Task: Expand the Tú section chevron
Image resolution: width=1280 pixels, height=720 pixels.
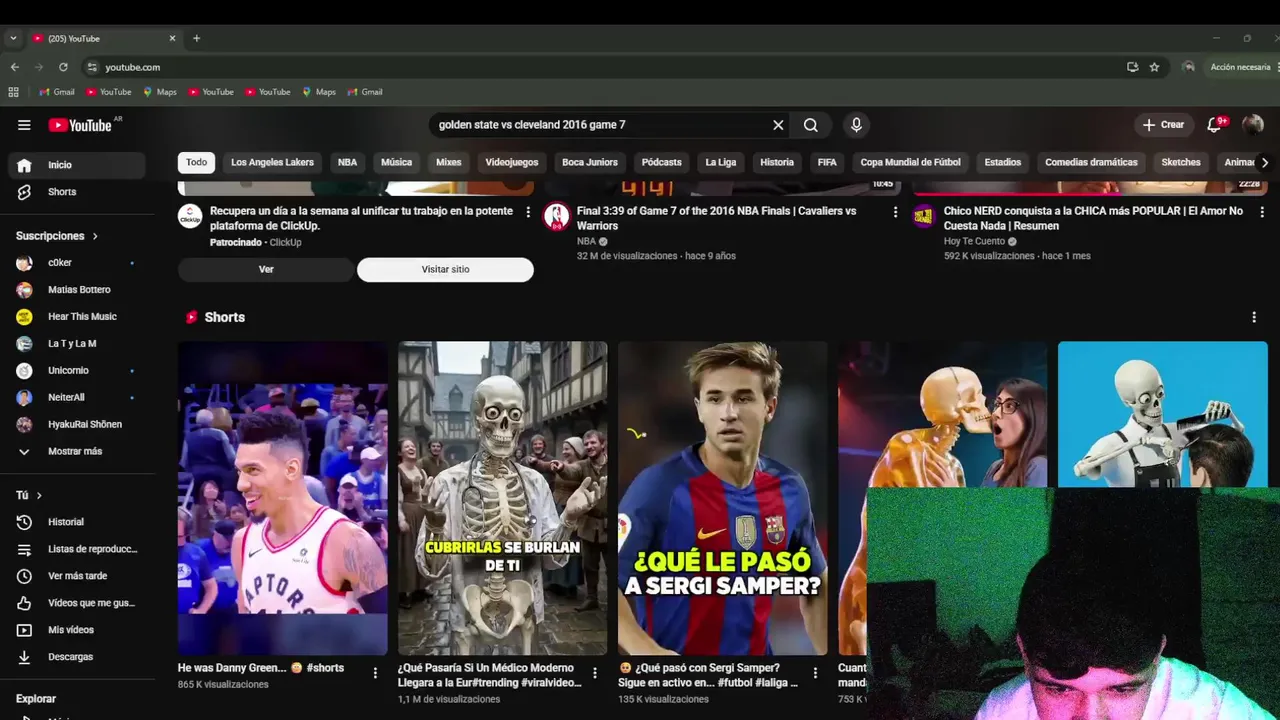Action: 39,495
